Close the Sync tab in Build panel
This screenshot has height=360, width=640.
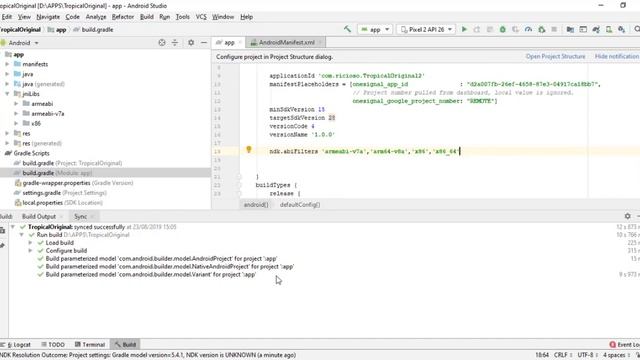tap(92, 216)
